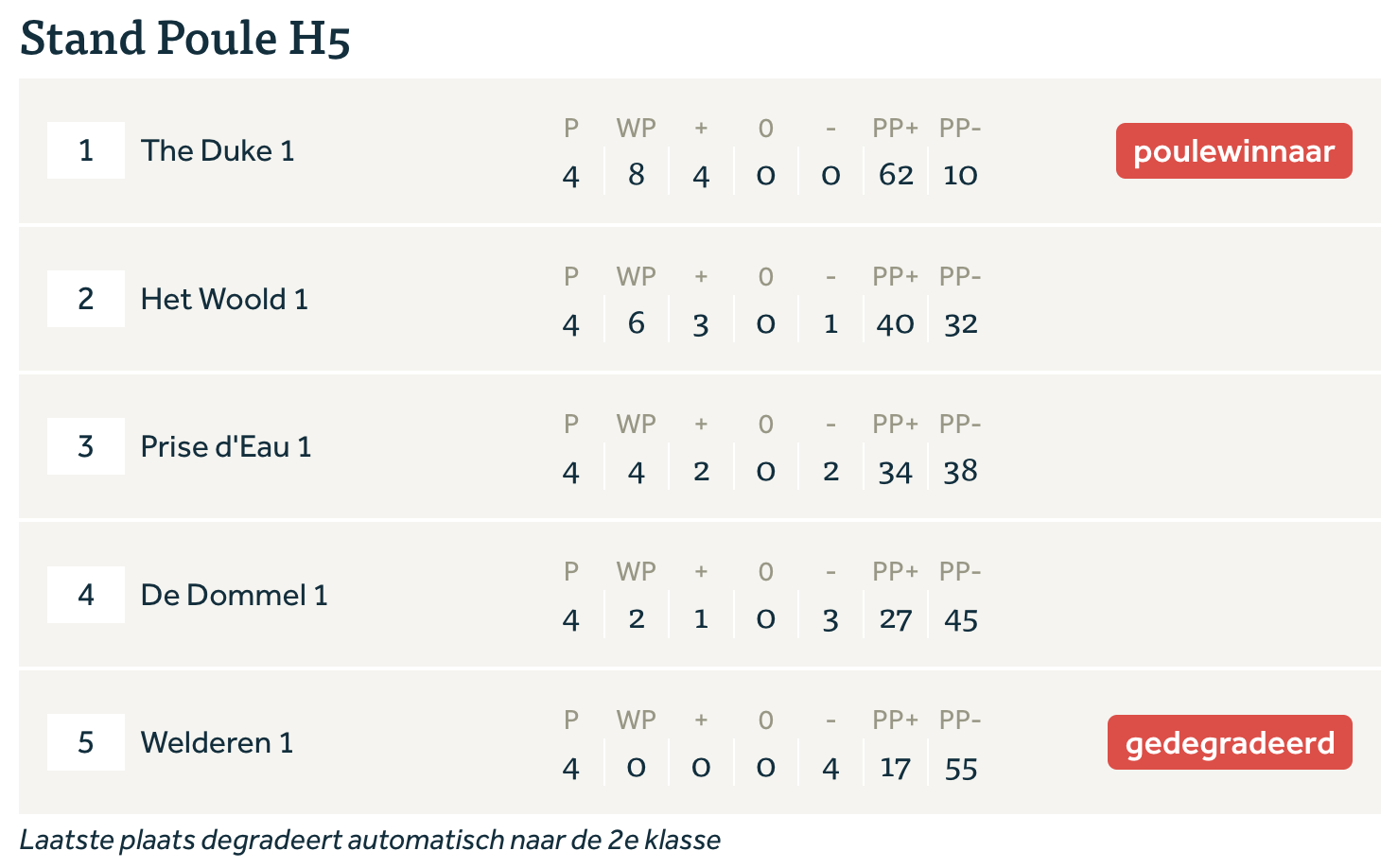Image resolution: width=1398 pixels, height=868 pixels.
Task: Click rank number 3 box
Action: (x=86, y=446)
